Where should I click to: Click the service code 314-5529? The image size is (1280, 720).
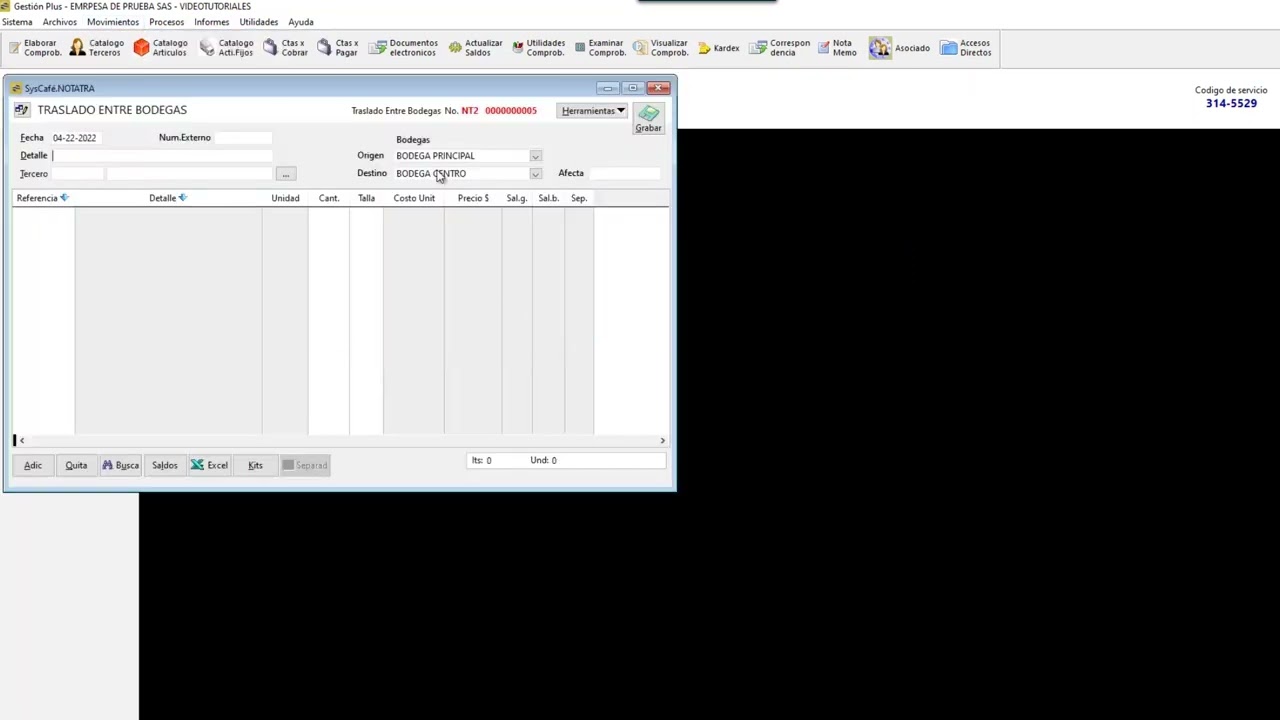[x=1231, y=103]
